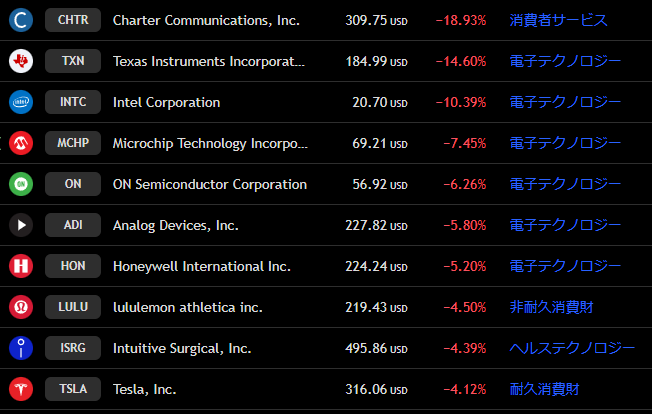
Task: Select the Intel logo icon
Action: click(21, 102)
